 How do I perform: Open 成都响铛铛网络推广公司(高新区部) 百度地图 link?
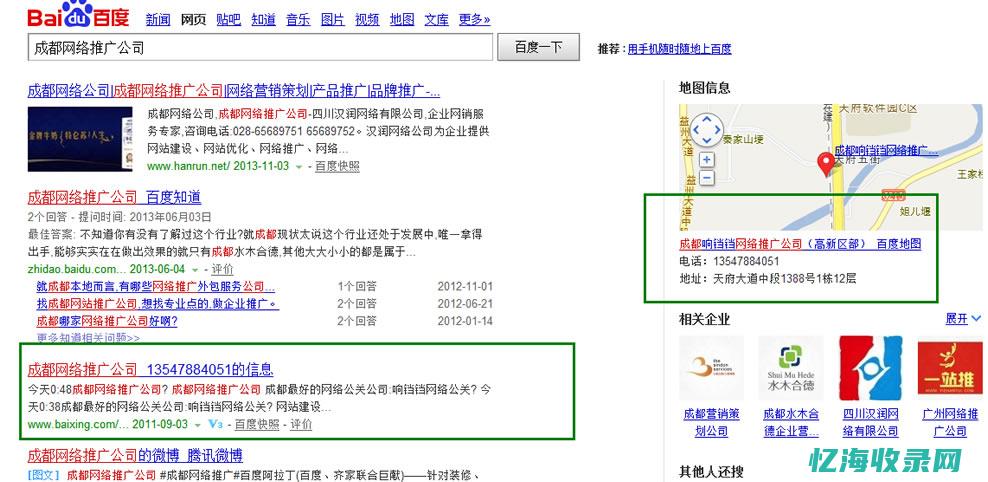click(800, 244)
